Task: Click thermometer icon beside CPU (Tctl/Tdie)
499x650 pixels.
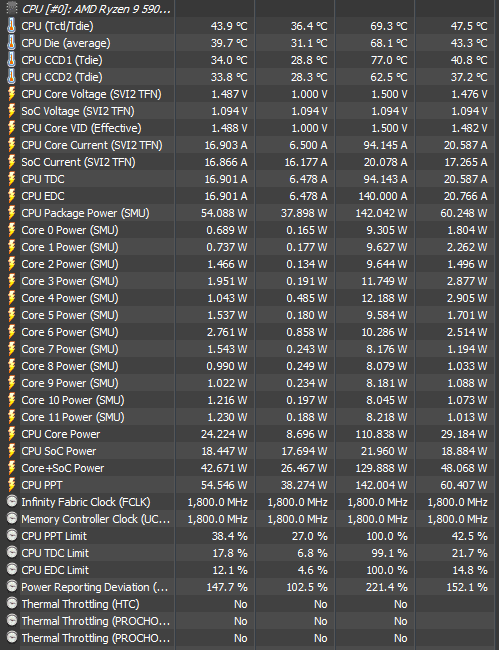Action: click(12, 26)
